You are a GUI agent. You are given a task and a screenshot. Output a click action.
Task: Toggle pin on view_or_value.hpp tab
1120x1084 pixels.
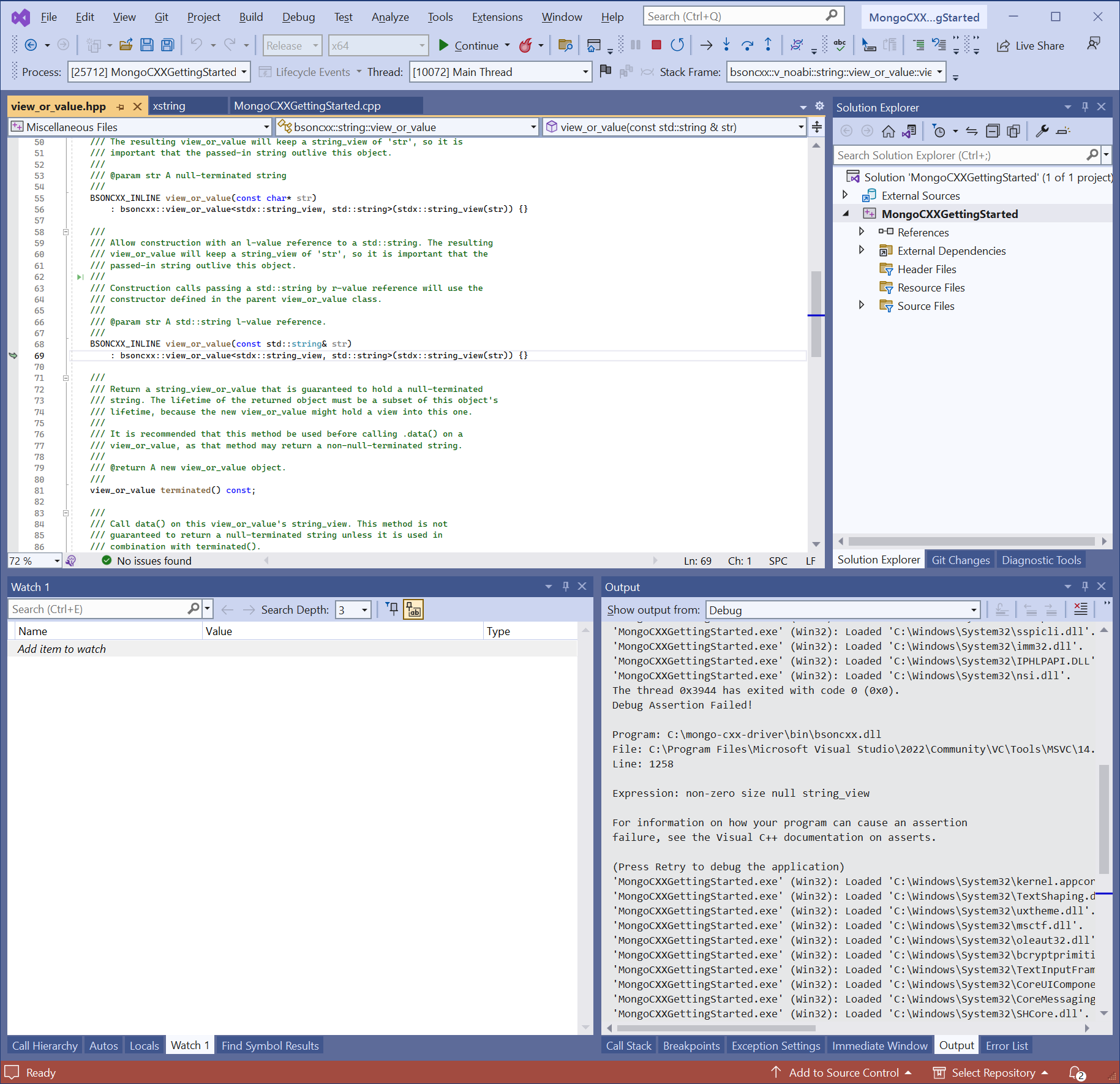pyautogui.click(x=121, y=107)
